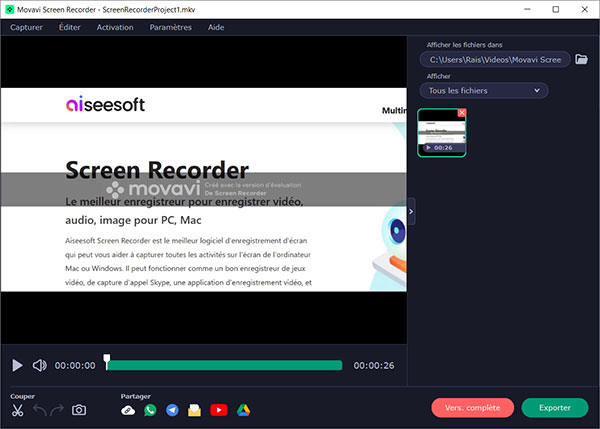Play the recorded video
The width and height of the screenshot is (600, 429).
click(17, 365)
